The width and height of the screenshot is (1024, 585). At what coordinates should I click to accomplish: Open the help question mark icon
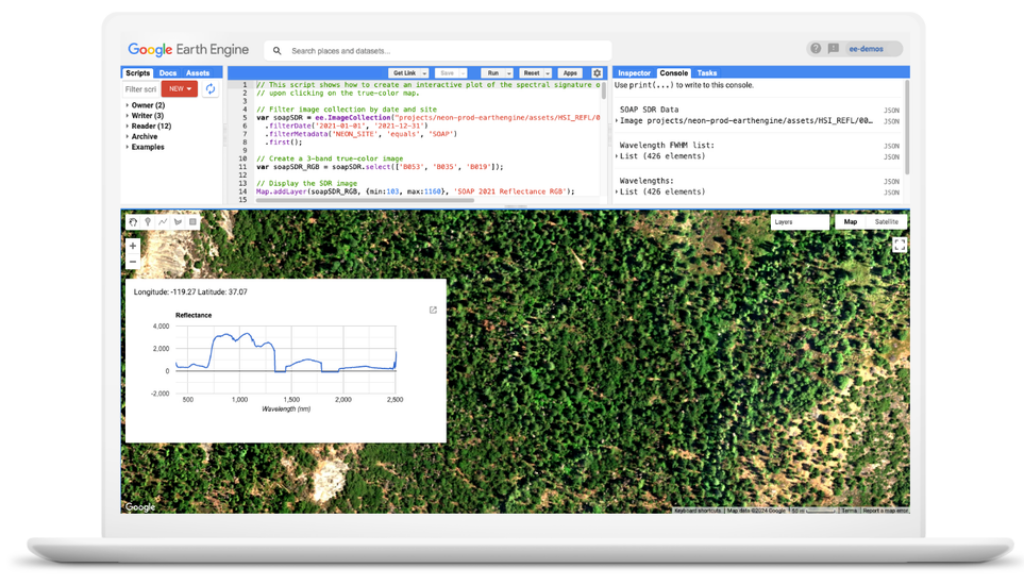click(x=816, y=48)
